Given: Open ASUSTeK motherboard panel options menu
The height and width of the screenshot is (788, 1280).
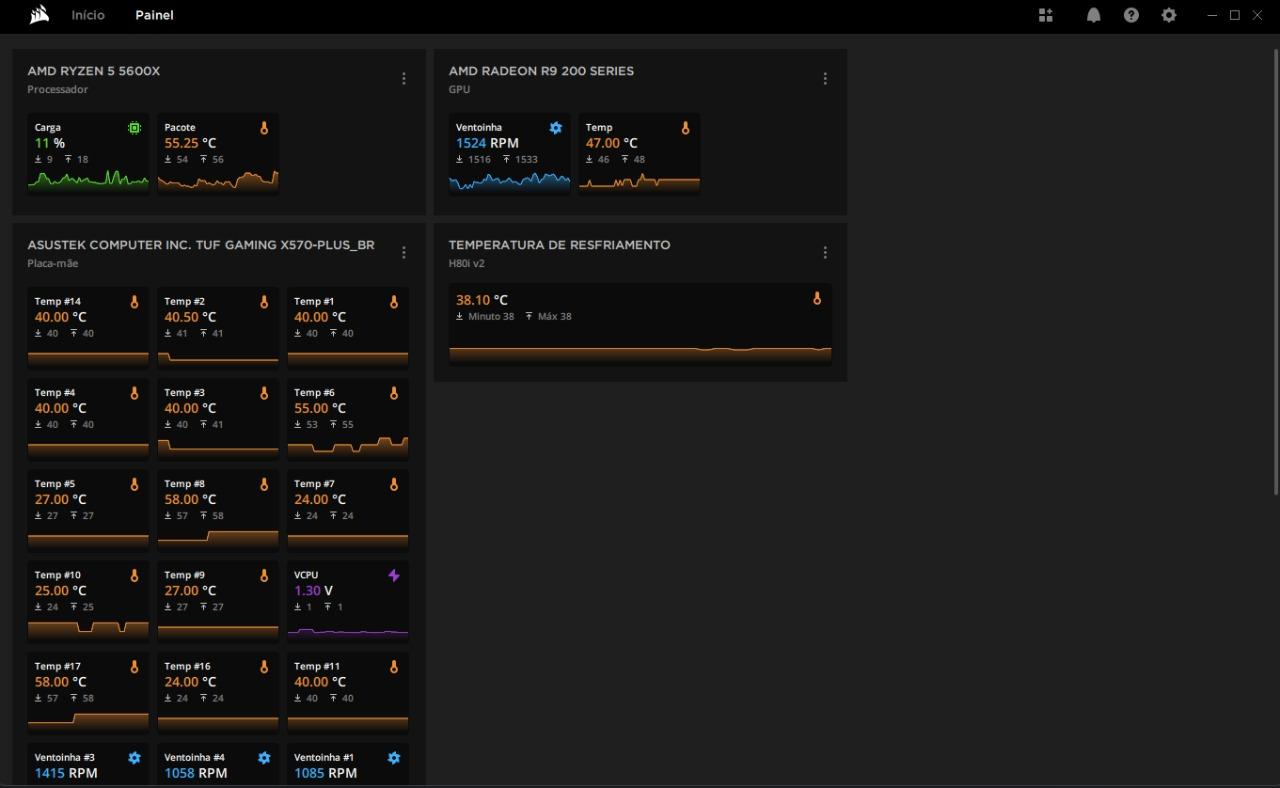Looking at the screenshot, I should pos(404,253).
